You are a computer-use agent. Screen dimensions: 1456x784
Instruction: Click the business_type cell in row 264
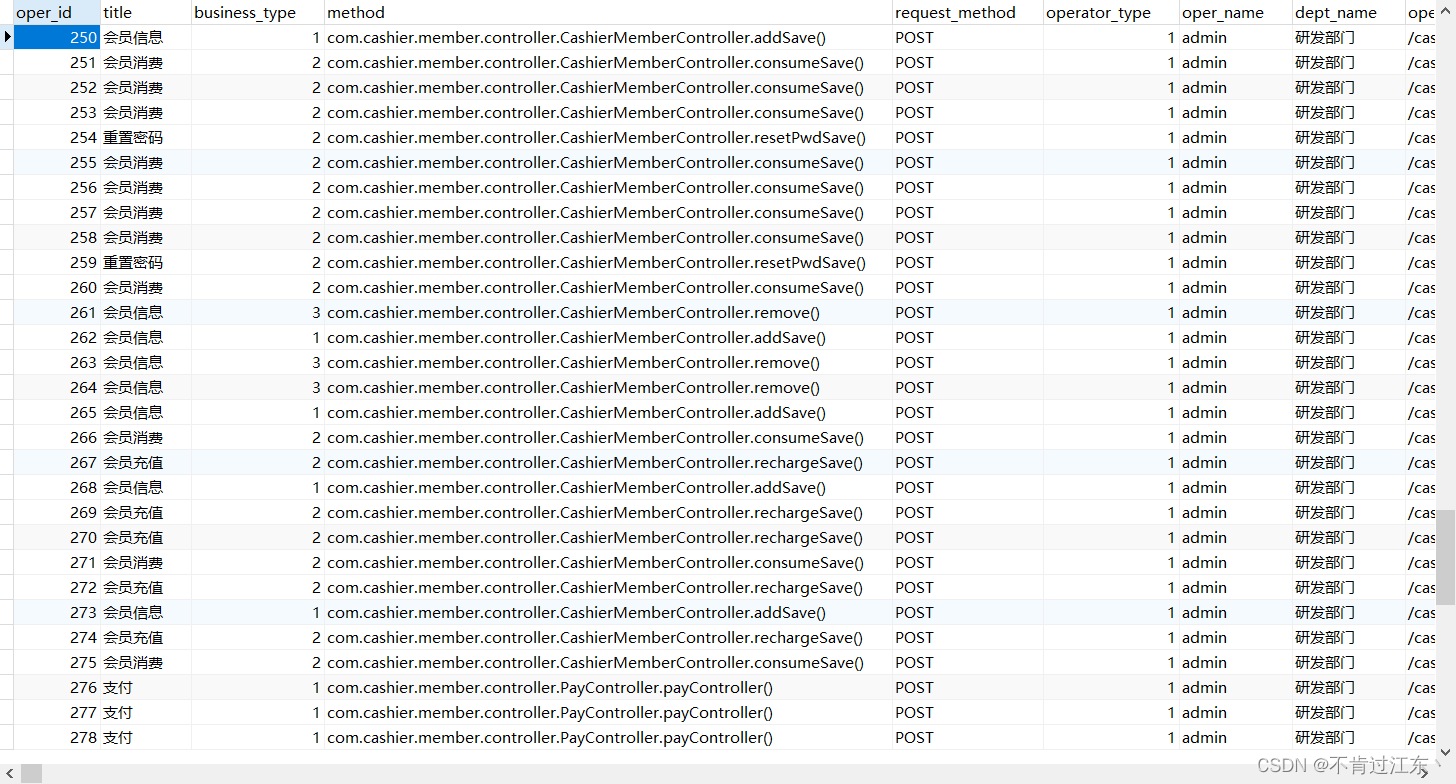257,388
